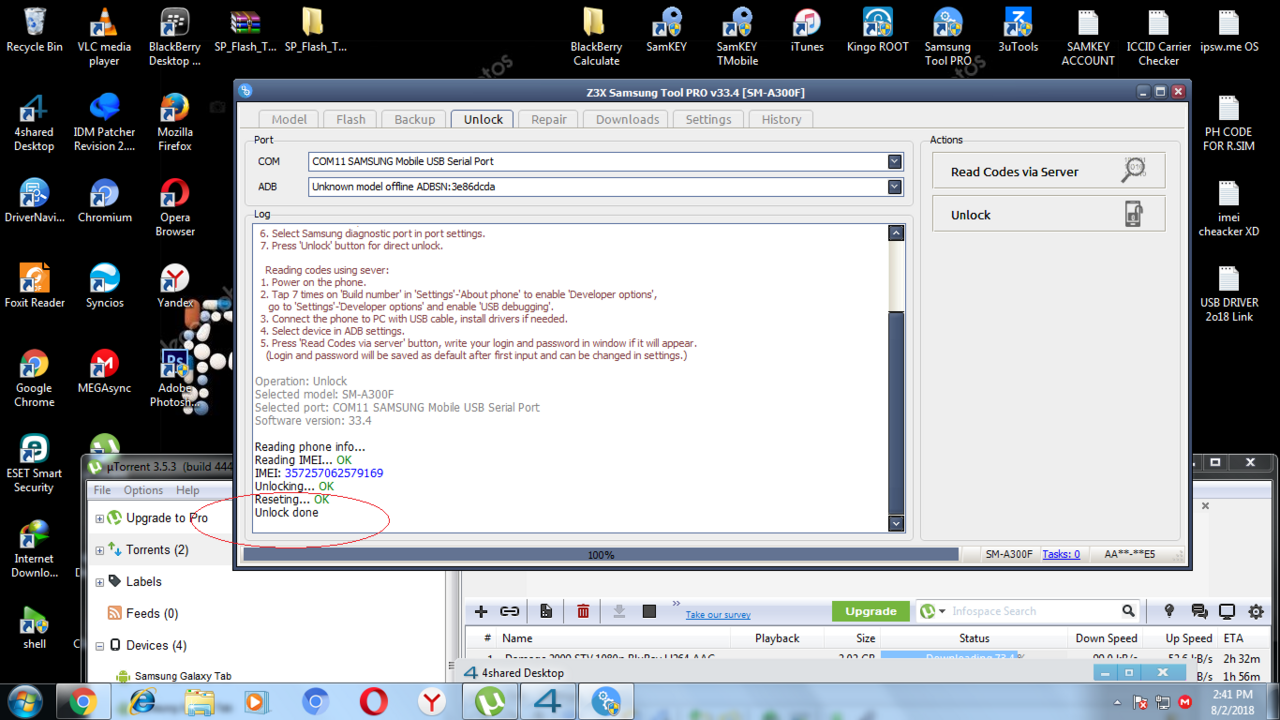Switch to the Backup tab
This screenshot has height=720, width=1280.
point(415,119)
